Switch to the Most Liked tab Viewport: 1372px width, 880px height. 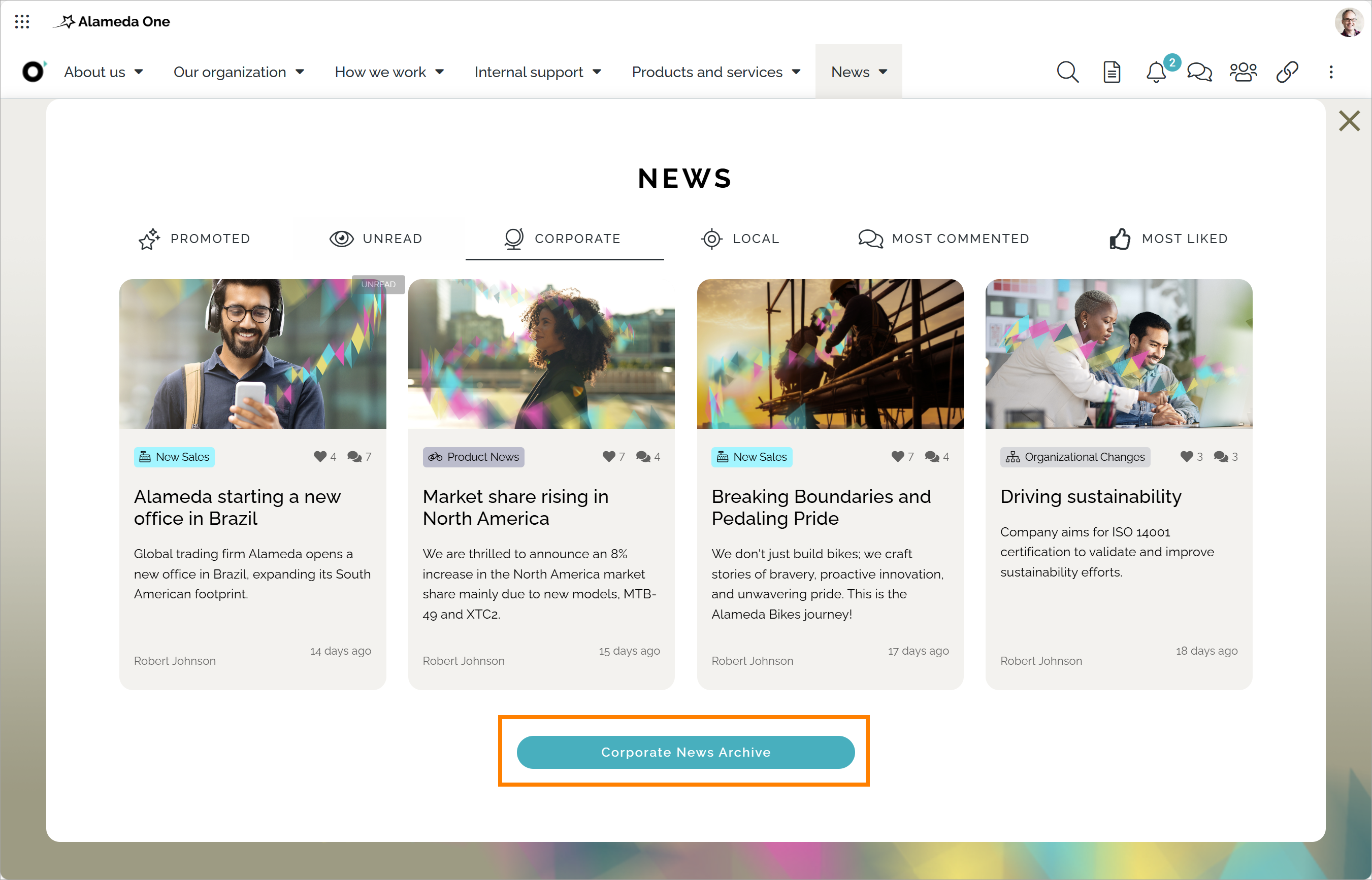click(1168, 239)
